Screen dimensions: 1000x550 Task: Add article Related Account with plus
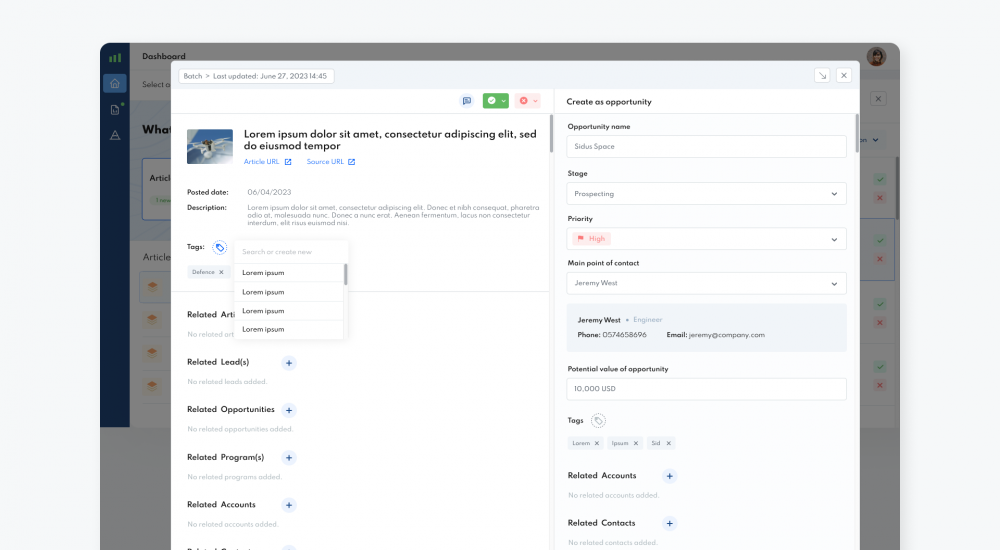tap(289, 505)
